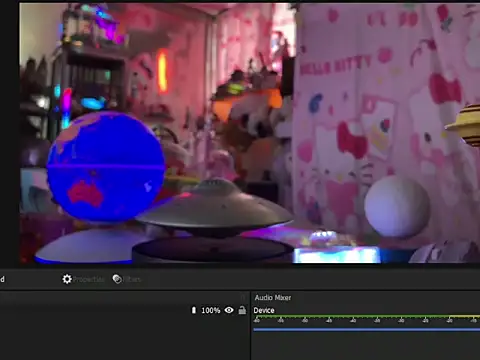Click the 100% source value
Viewport: 480px width, 360px height.
tap(211, 310)
